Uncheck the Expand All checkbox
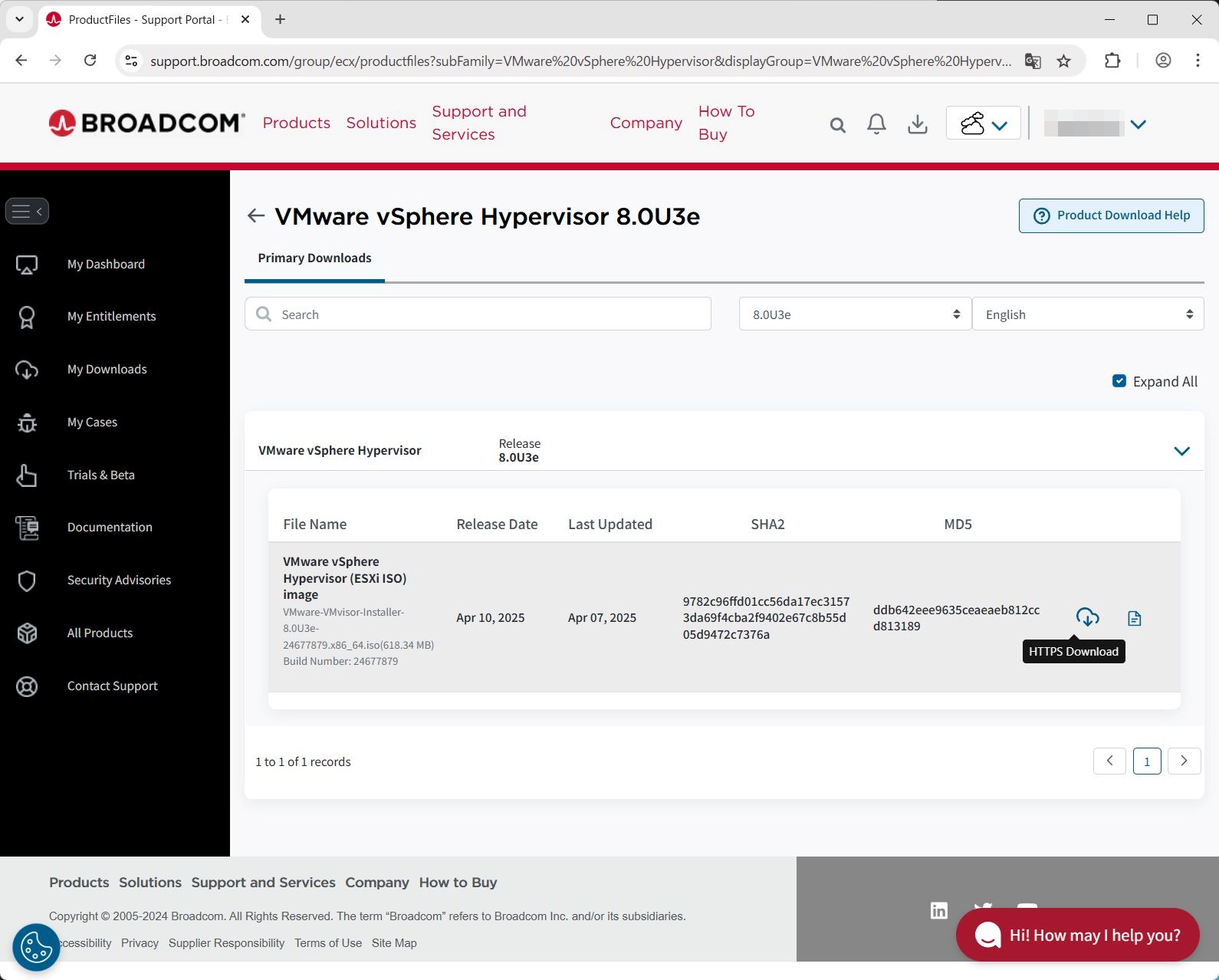 click(x=1119, y=381)
